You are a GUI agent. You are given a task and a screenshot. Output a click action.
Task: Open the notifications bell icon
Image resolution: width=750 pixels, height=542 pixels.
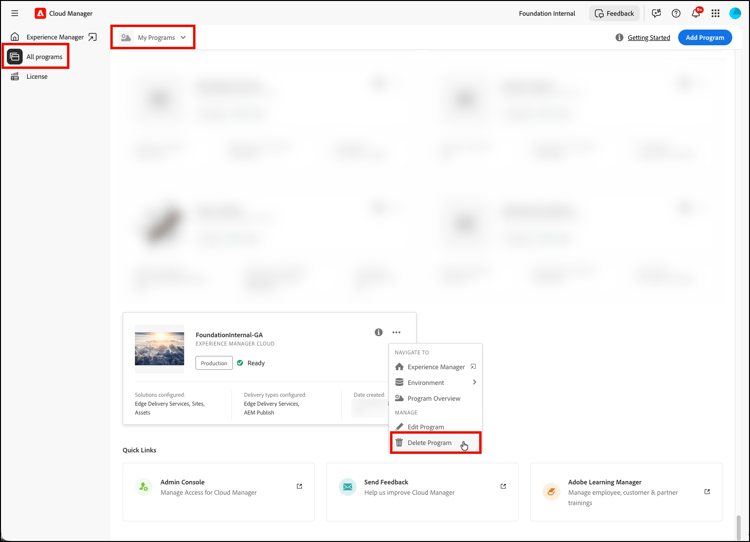(696, 13)
